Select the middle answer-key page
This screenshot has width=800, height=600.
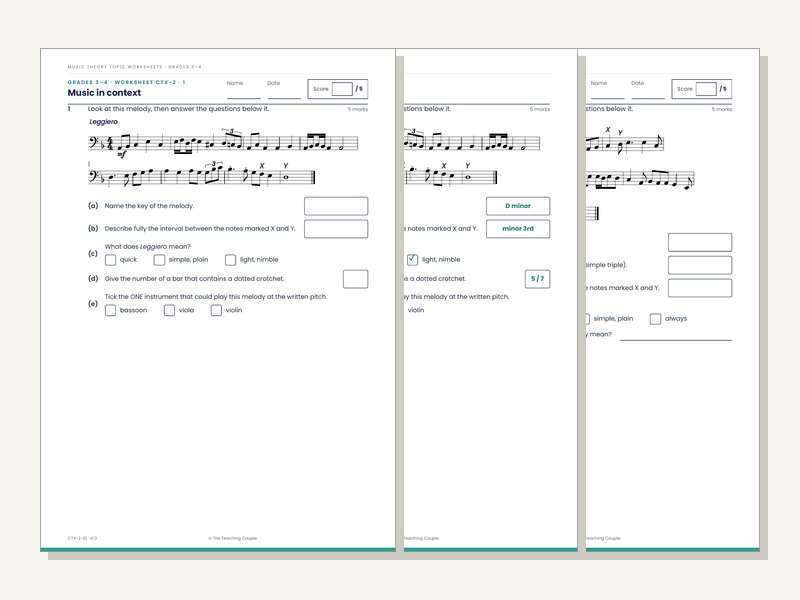point(491,300)
